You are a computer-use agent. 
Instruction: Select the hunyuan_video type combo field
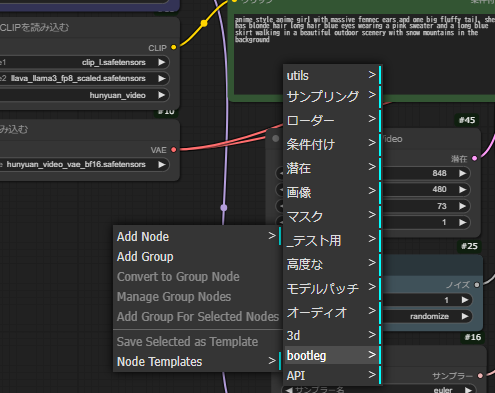(x=85, y=95)
